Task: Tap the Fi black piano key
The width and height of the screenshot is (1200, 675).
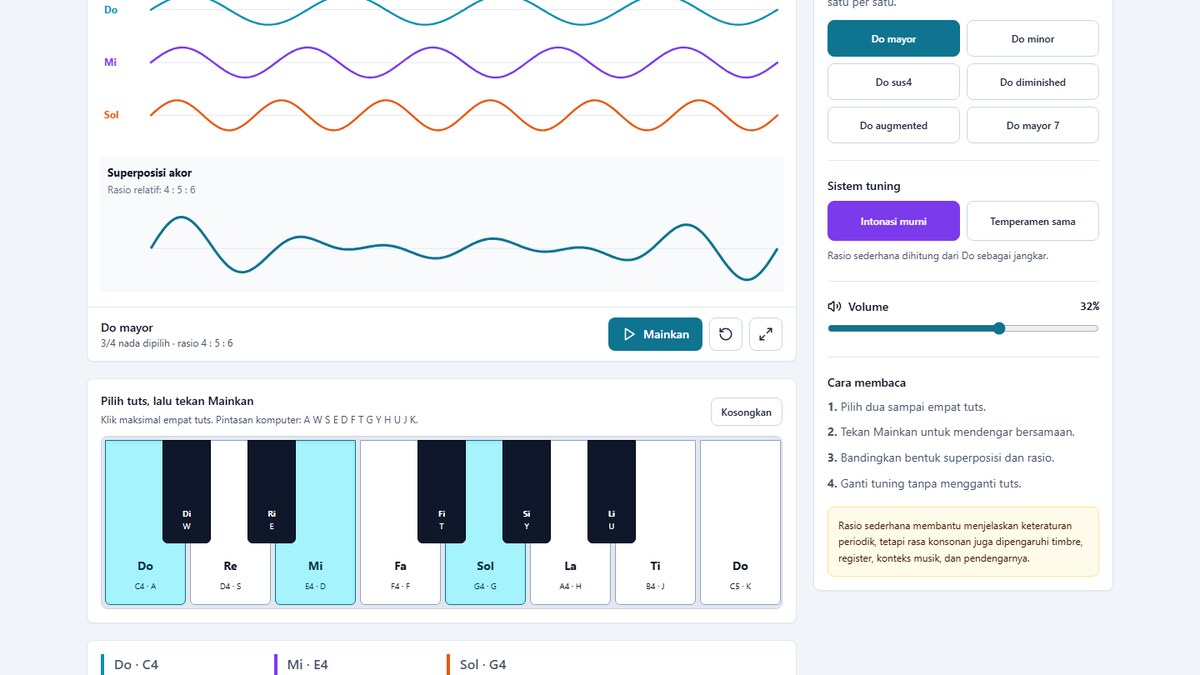Action: pyautogui.click(x=442, y=491)
